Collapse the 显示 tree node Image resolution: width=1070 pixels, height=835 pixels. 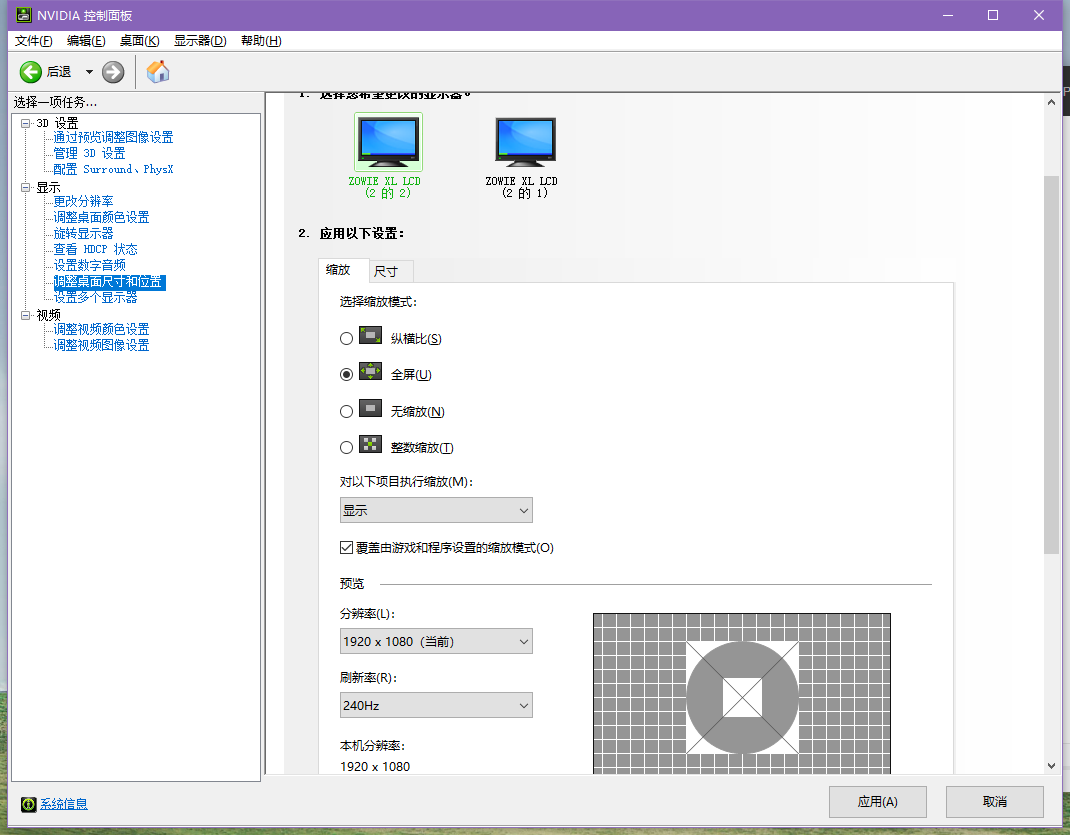point(25,188)
